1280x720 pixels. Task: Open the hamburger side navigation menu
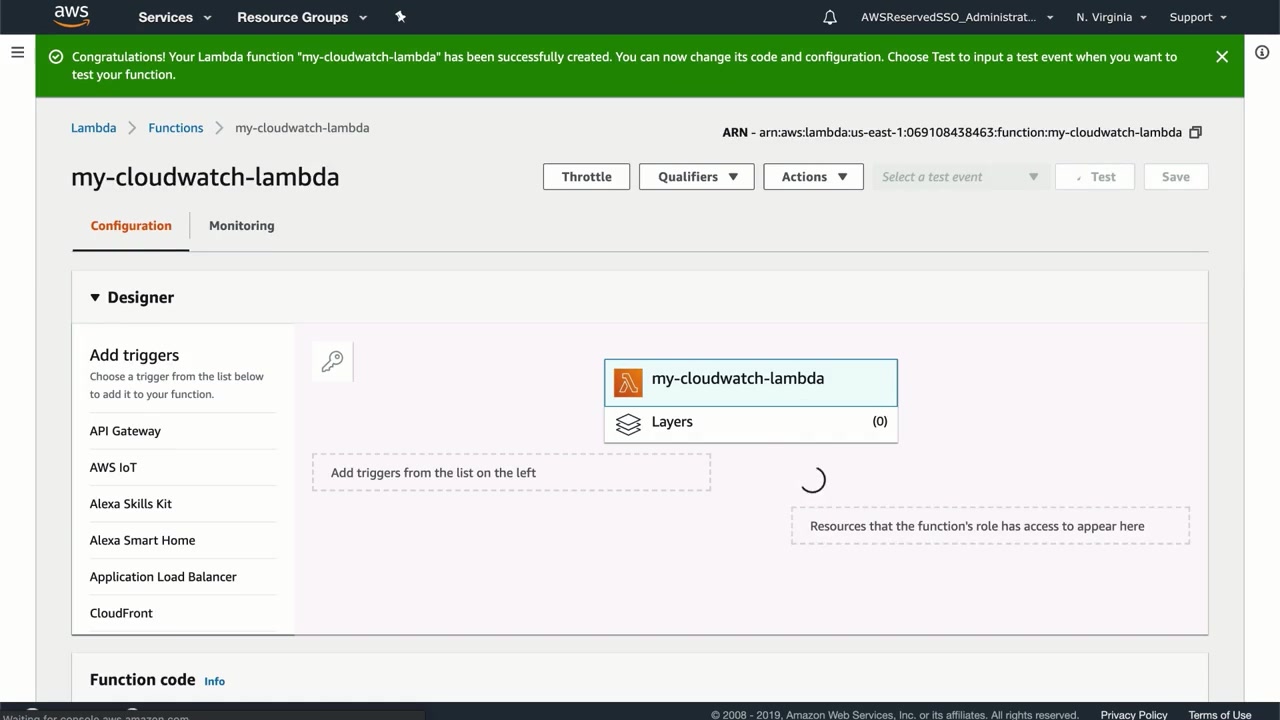tap(17, 52)
